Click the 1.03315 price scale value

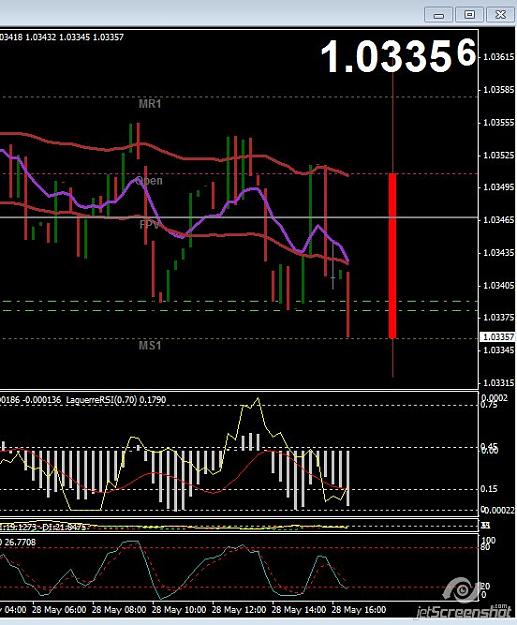tap(498, 383)
